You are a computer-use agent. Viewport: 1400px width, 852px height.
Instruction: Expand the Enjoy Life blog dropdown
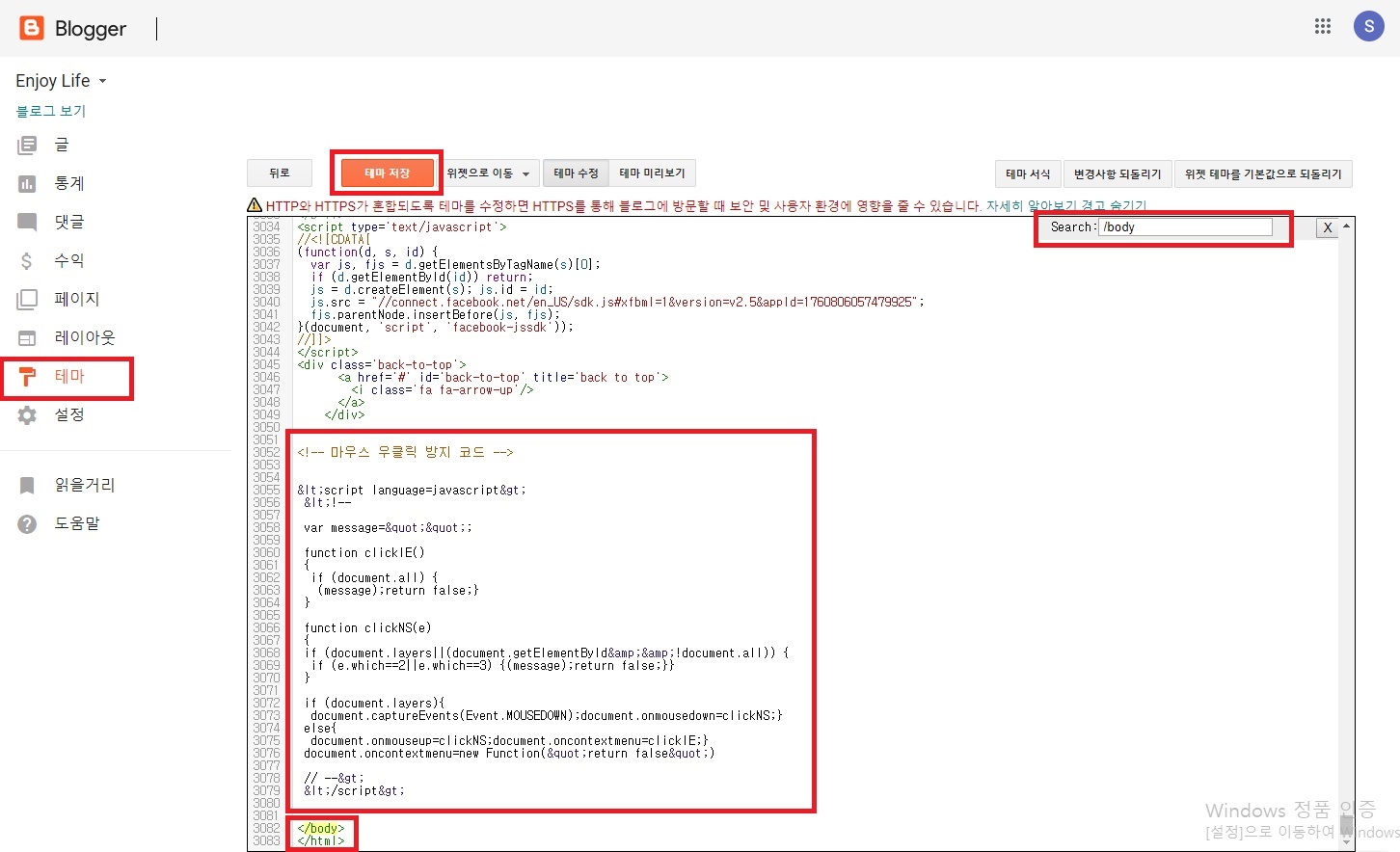click(x=103, y=81)
